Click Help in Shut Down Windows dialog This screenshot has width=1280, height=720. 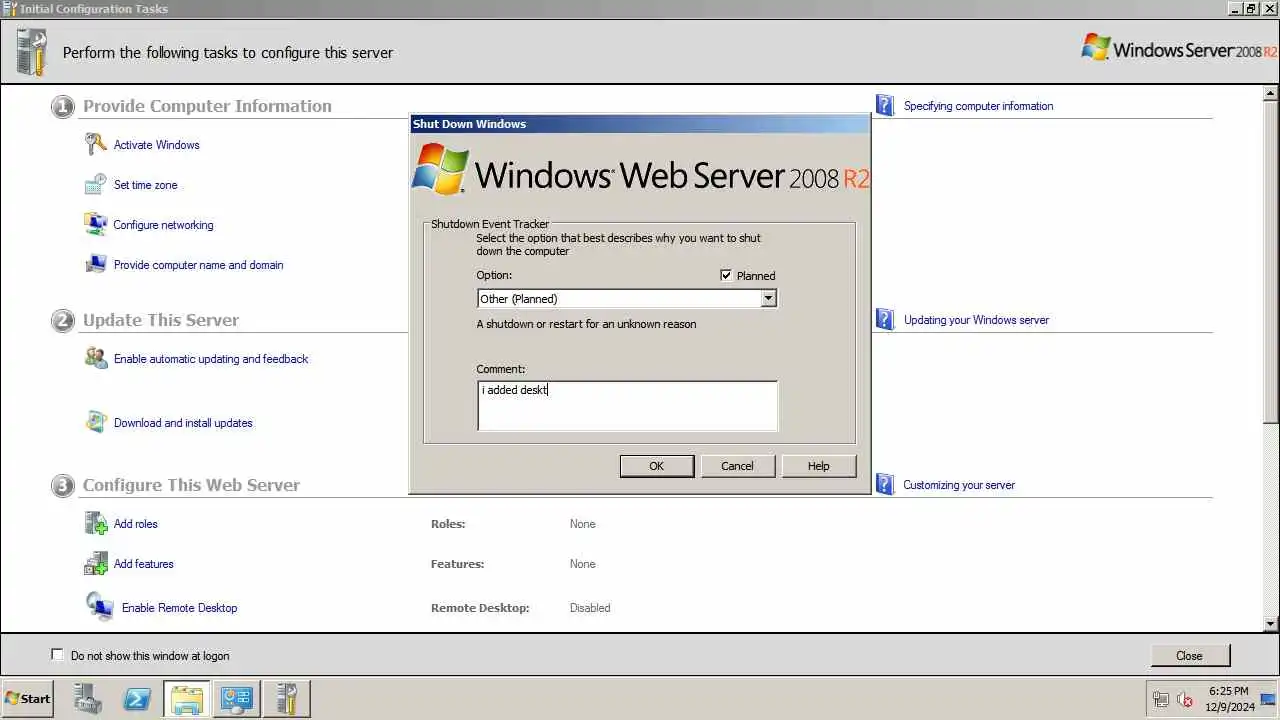[819, 466]
